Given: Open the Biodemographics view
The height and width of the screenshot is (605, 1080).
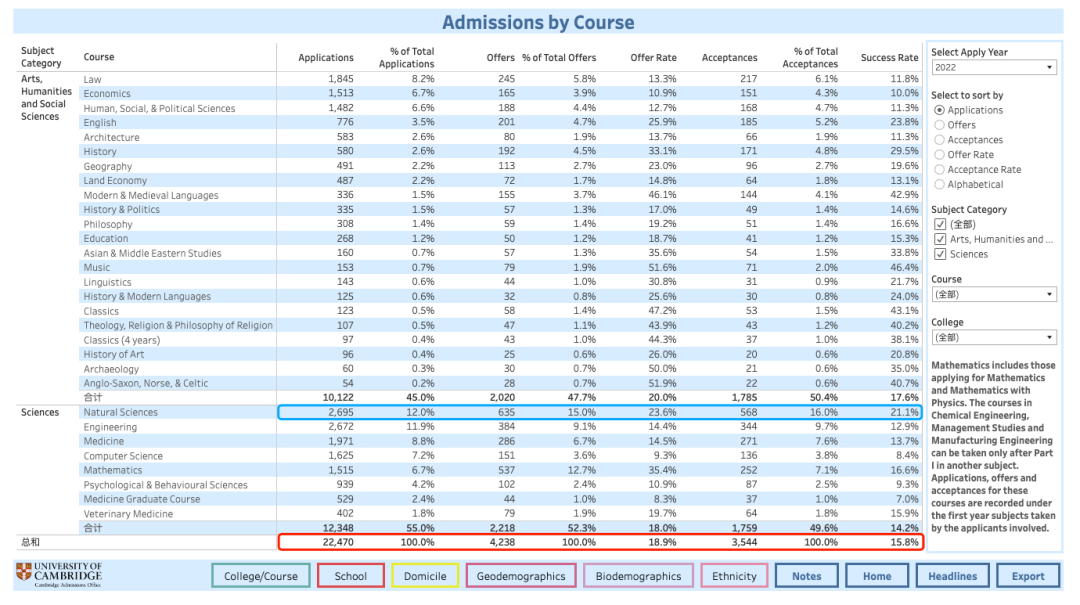Looking at the screenshot, I should click(638, 576).
